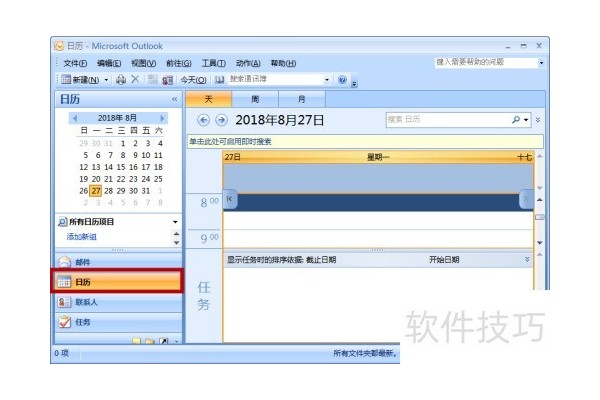The width and height of the screenshot is (600, 400).
Task: Open the Notes icon at the navigation pane bottom
Action: click(x=136, y=341)
